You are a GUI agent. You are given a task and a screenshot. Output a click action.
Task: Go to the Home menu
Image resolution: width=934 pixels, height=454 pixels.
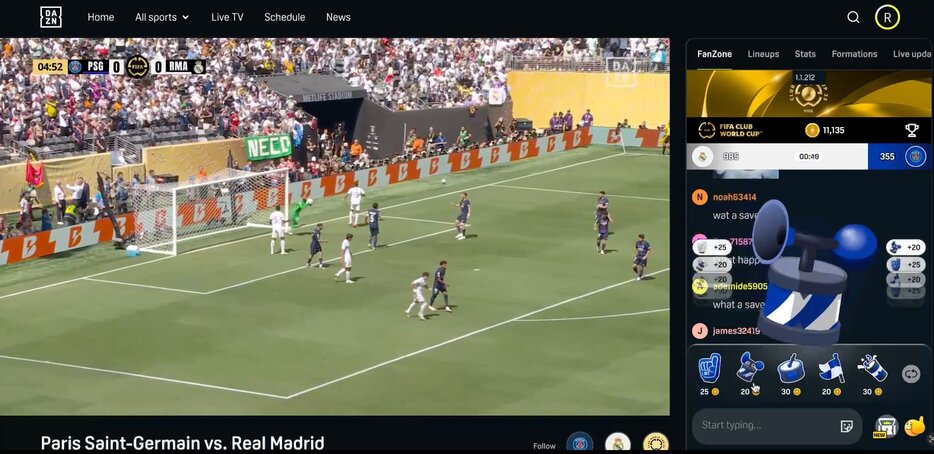pos(101,17)
